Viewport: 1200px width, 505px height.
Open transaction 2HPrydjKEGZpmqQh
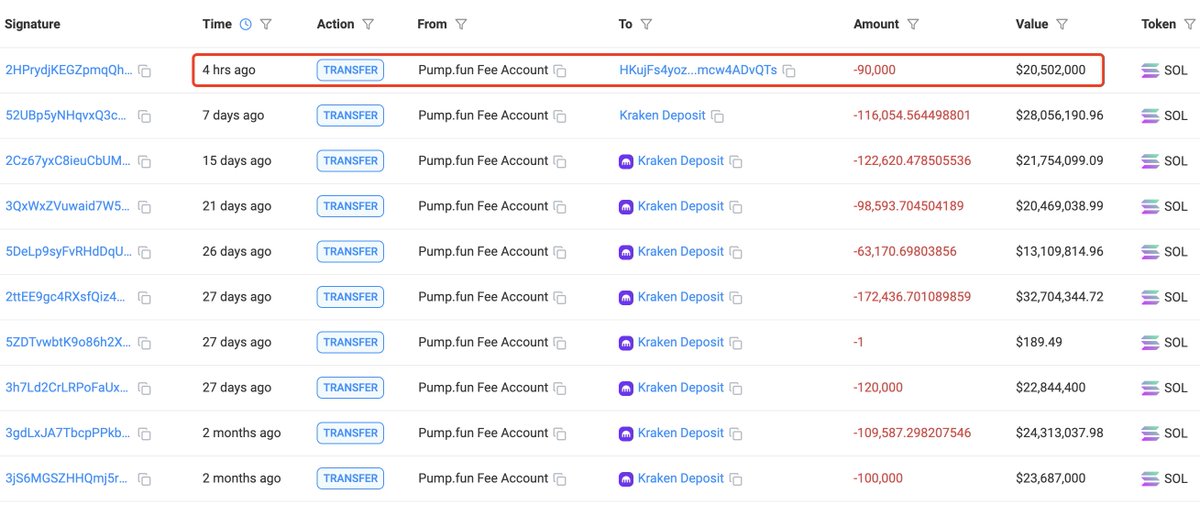click(x=68, y=70)
